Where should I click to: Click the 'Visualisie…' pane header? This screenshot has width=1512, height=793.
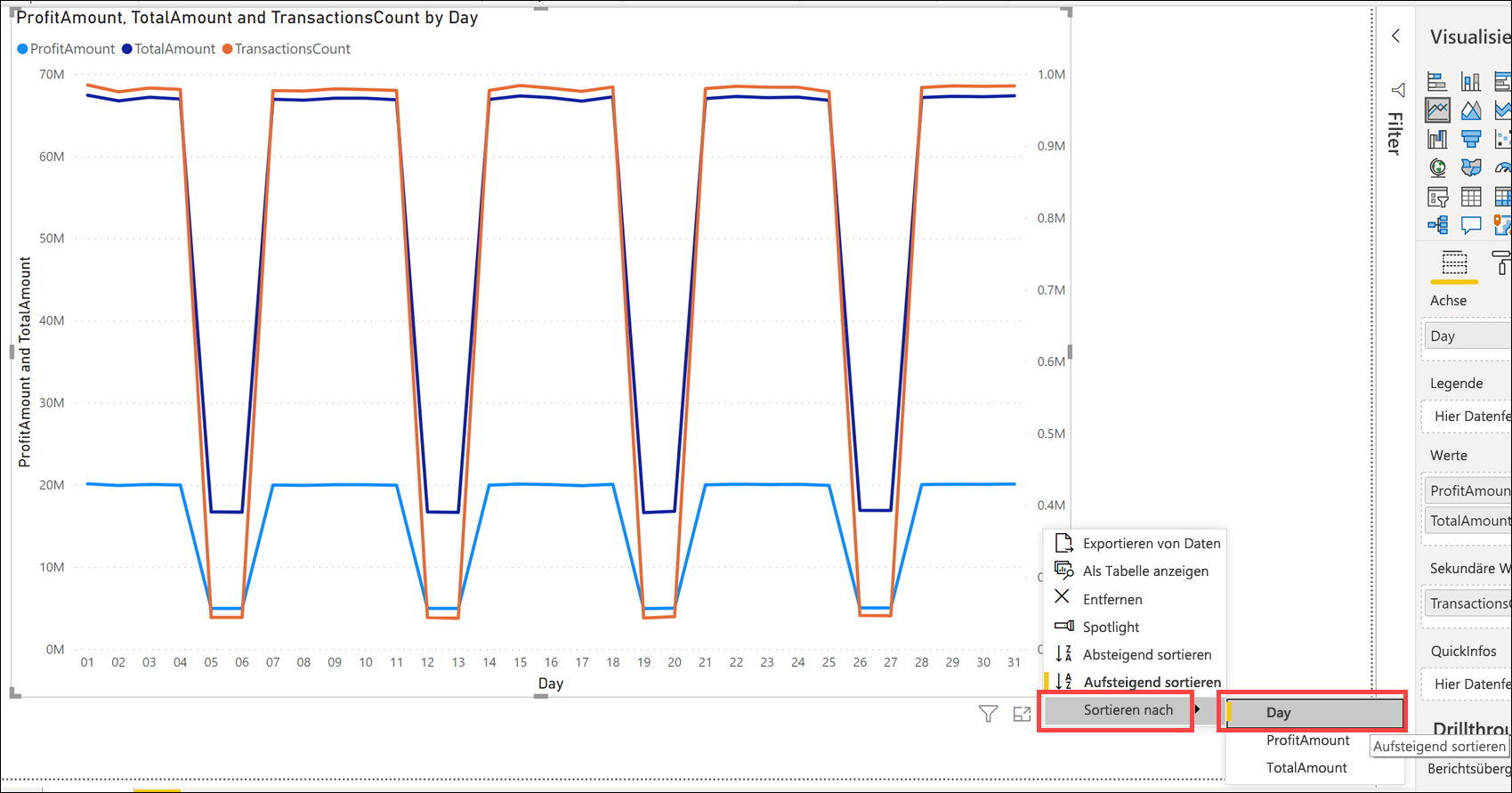click(x=1470, y=36)
